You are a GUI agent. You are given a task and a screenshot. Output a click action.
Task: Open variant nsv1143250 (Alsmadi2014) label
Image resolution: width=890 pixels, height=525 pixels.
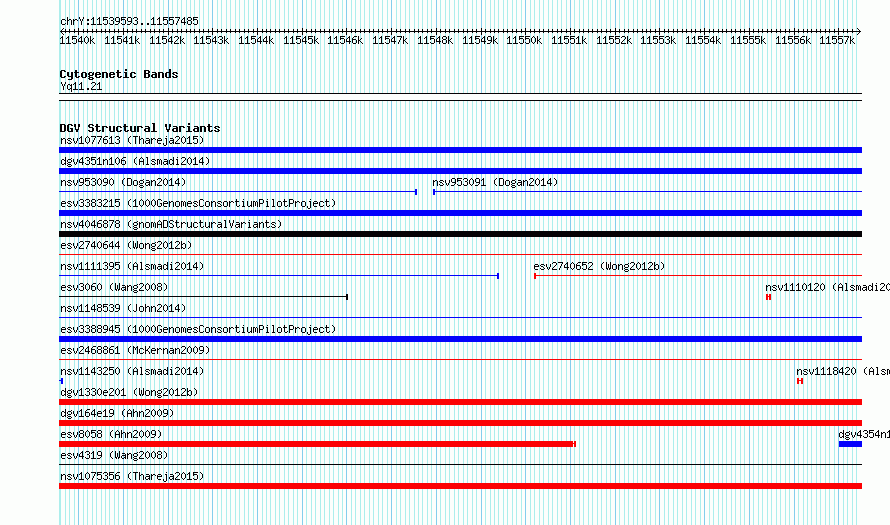(x=132, y=371)
